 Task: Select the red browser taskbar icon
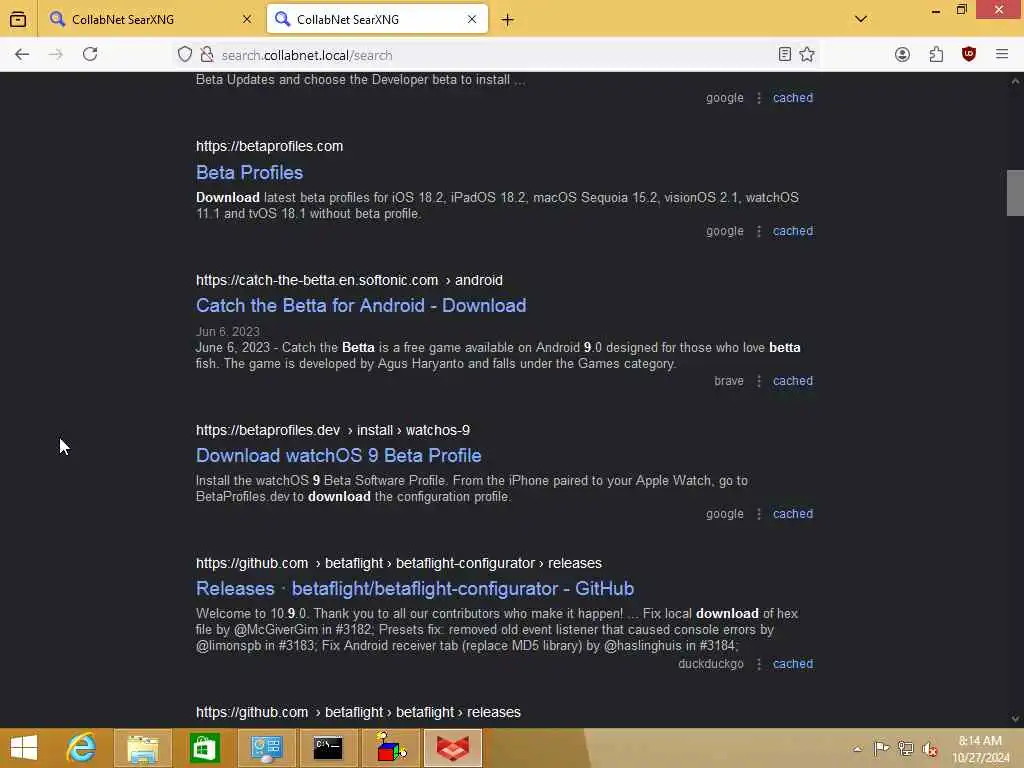[x=453, y=748]
